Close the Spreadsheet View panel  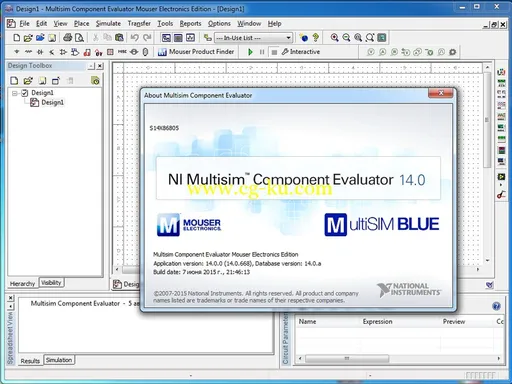point(11,298)
